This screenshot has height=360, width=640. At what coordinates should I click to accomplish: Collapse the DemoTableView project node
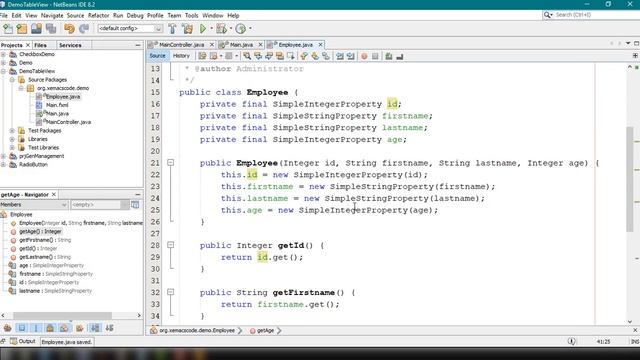point(3,71)
